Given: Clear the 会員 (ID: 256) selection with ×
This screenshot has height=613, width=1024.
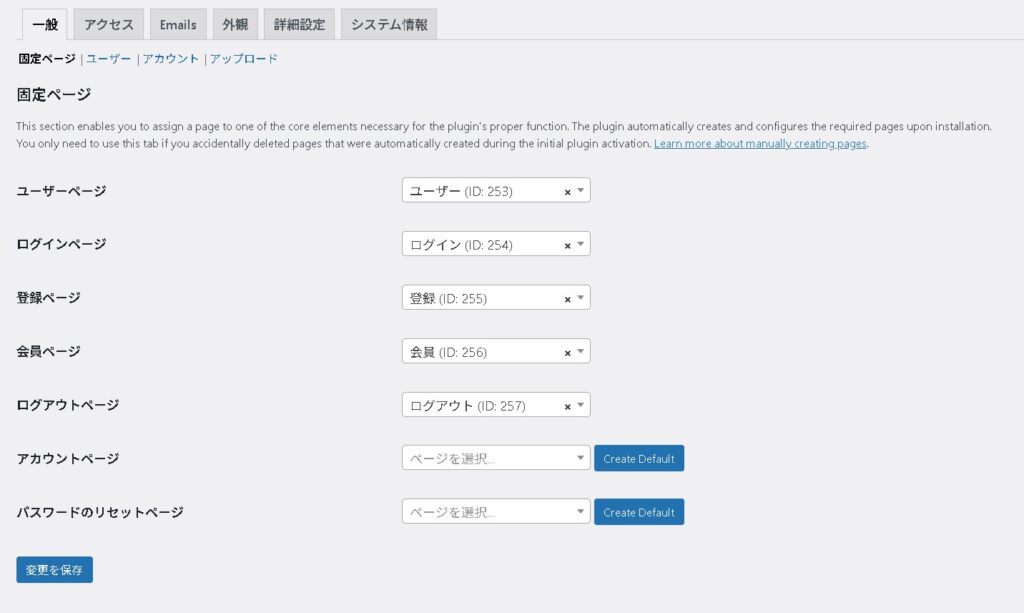Looking at the screenshot, I should pos(567,352).
